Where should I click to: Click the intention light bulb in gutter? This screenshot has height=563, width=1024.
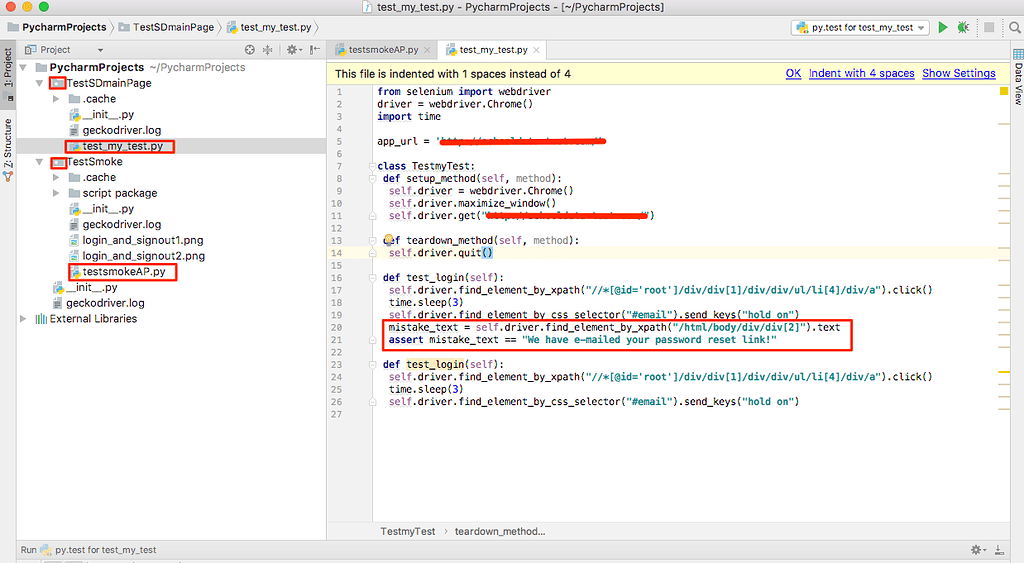[x=389, y=240]
